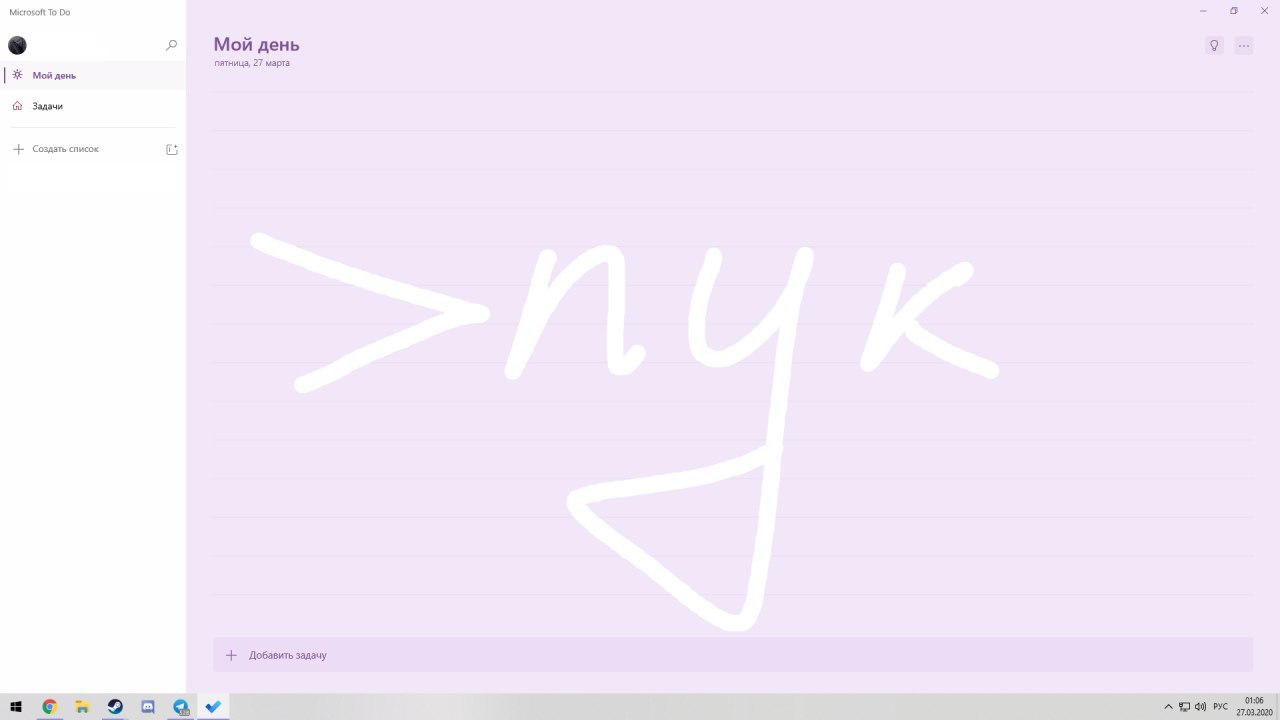Click the Добавить задачу input field

(x=733, y=655)
